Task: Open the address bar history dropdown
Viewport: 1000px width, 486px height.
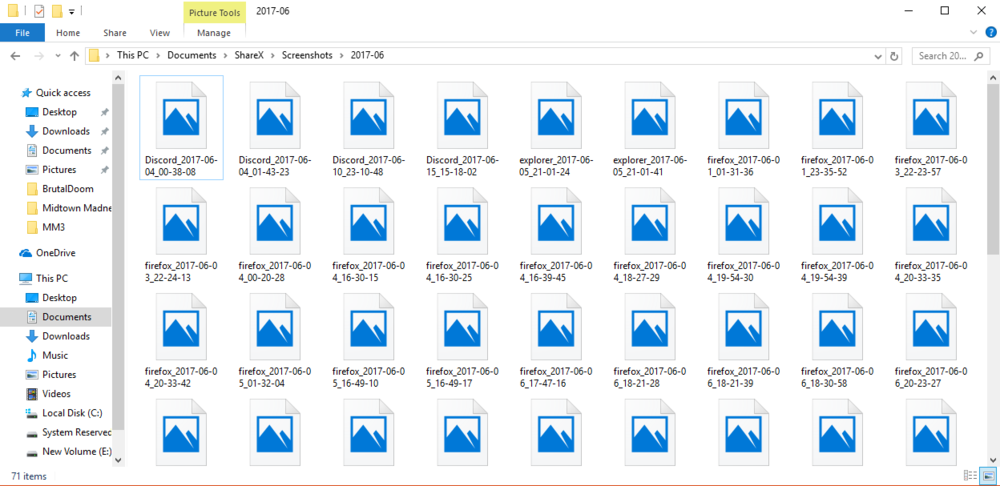Action: click(879, 56)
